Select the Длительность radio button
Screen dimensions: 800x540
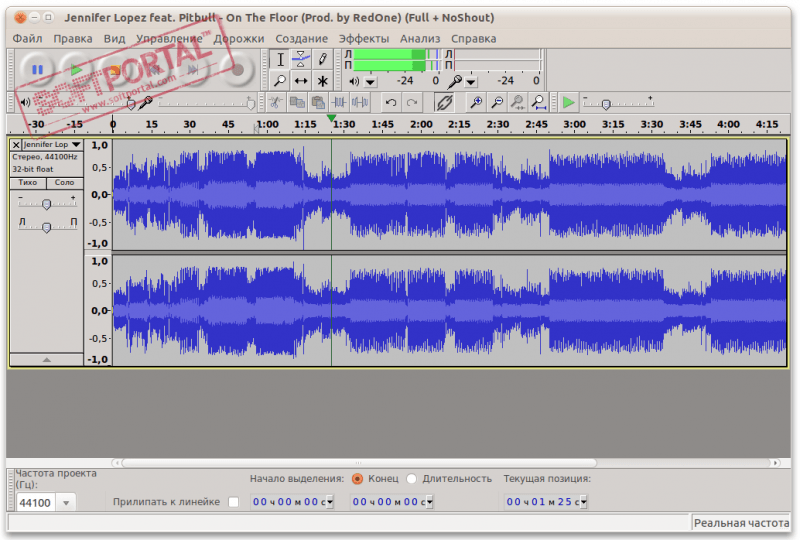[x=412, y=479]
